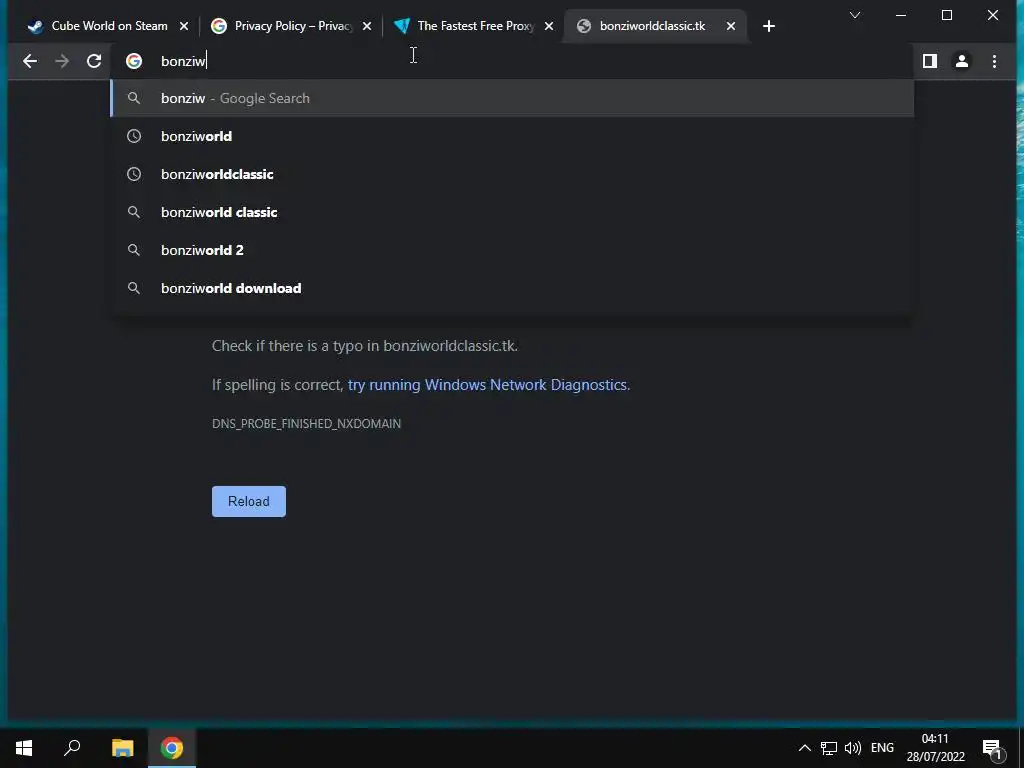This screenshot has height=768, width=1024.
Task: Click 'Check if there is a typo' text
Action: click(365, 345)
